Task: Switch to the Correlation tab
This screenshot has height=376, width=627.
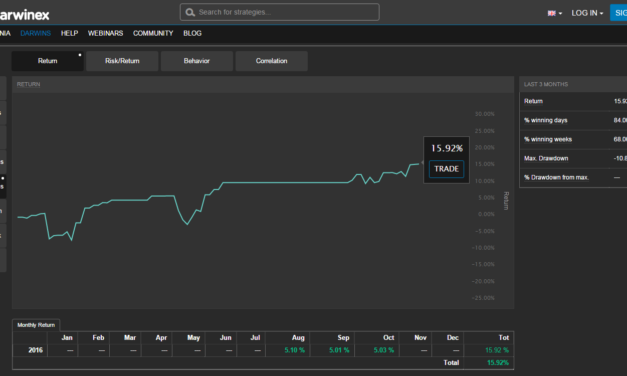Action: (272, 61)
